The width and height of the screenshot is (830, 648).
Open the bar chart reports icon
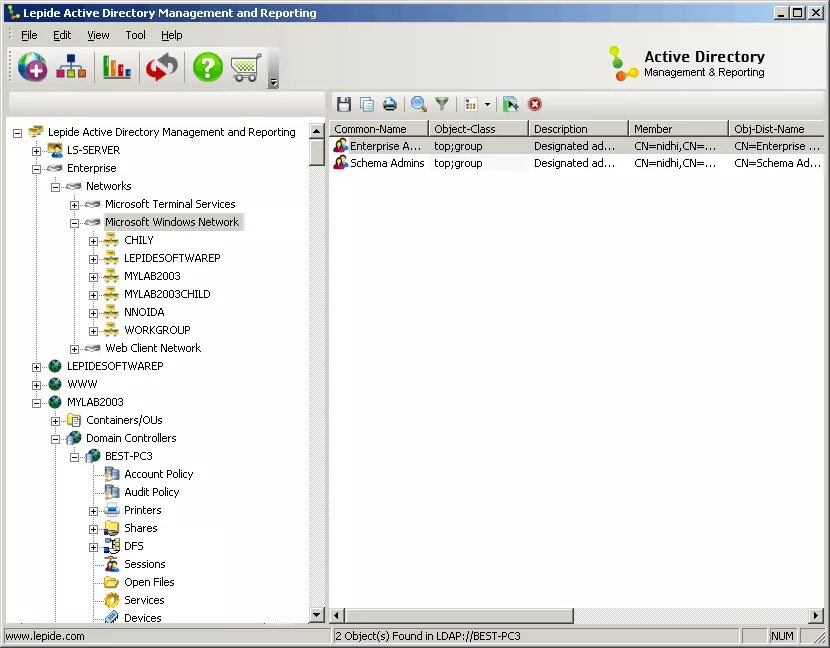tap(116, 67)
